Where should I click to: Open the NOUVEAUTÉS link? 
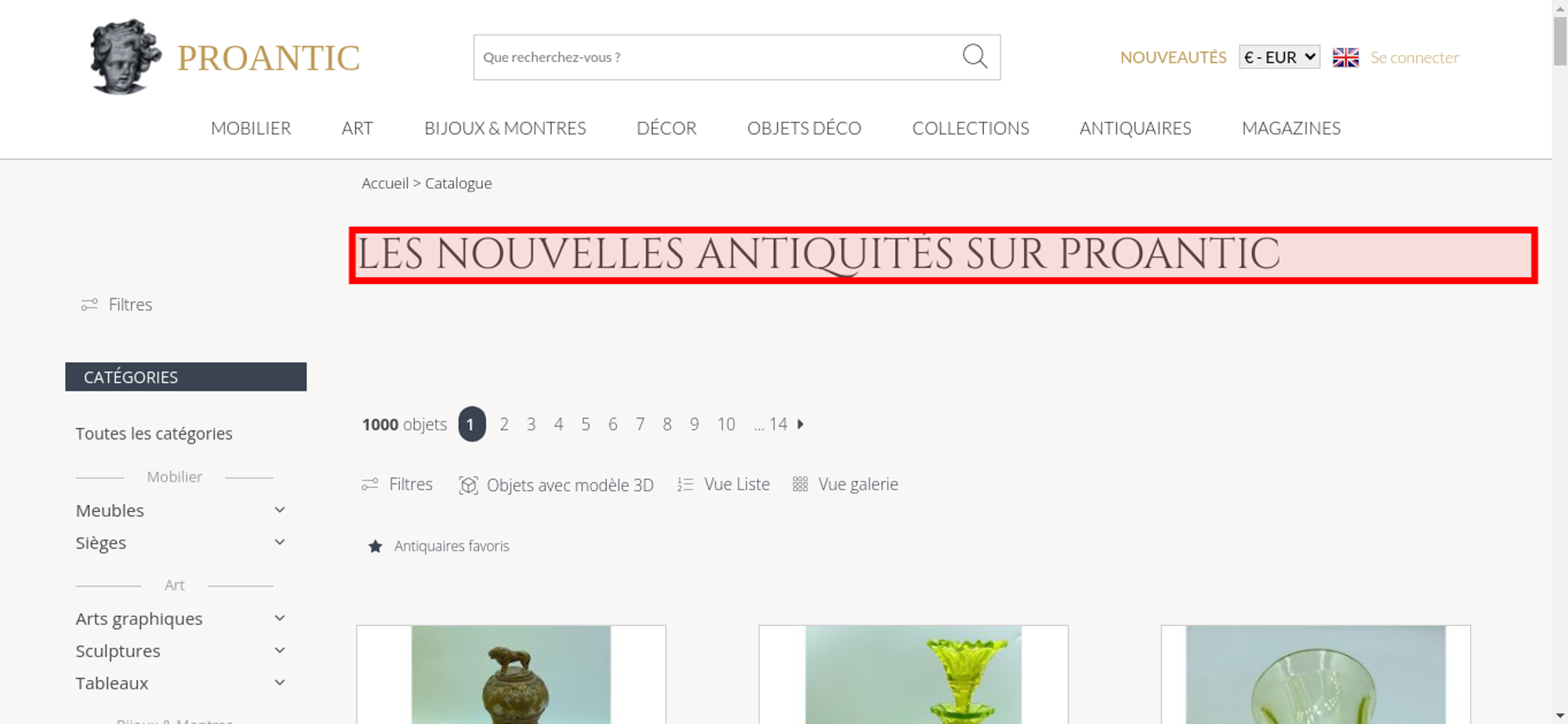point(1173,57)
